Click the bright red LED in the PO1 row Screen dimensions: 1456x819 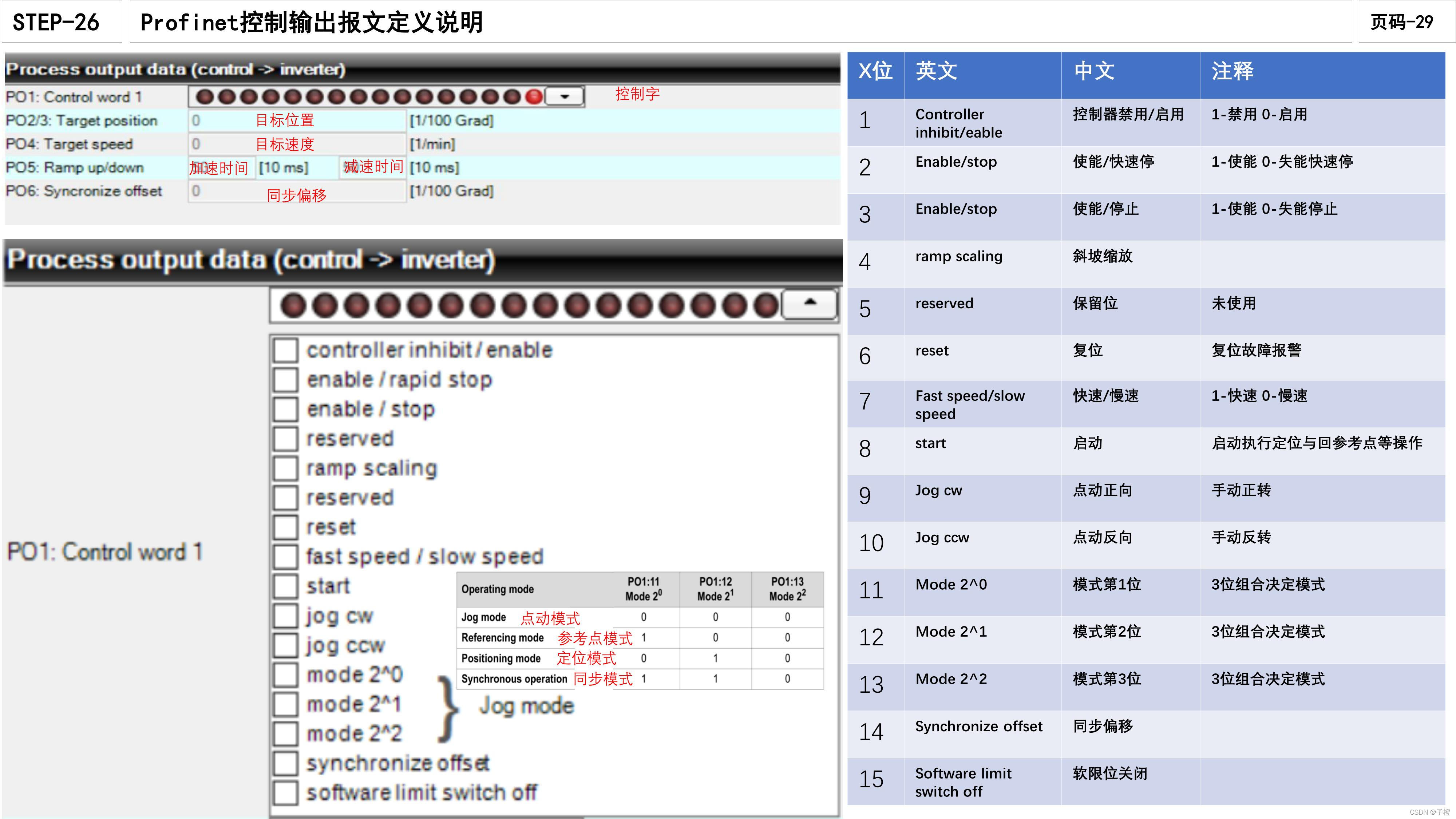click(x=534, y=97)
